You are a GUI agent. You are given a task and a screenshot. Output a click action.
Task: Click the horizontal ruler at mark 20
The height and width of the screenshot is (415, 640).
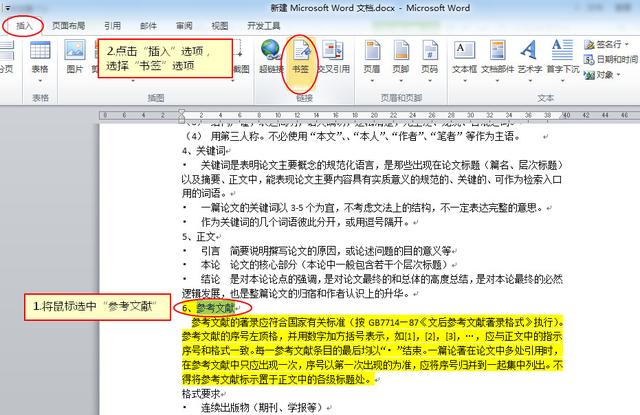pos(374,115)
